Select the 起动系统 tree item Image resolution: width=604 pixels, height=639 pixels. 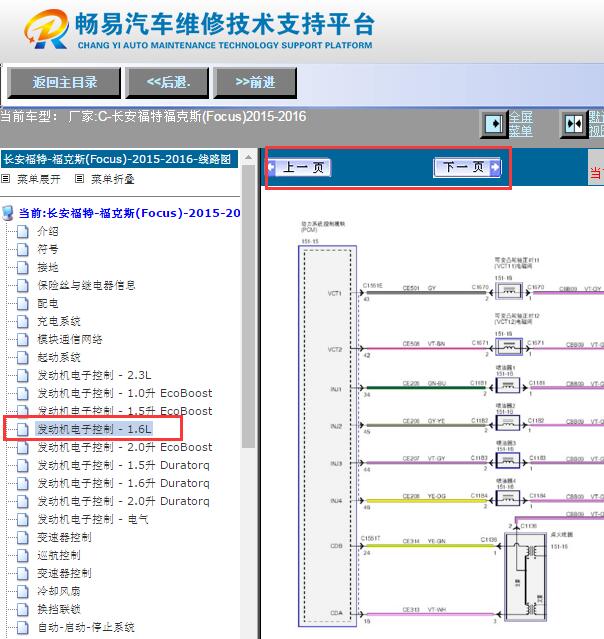pyautogui.click(x=59, y=357)
